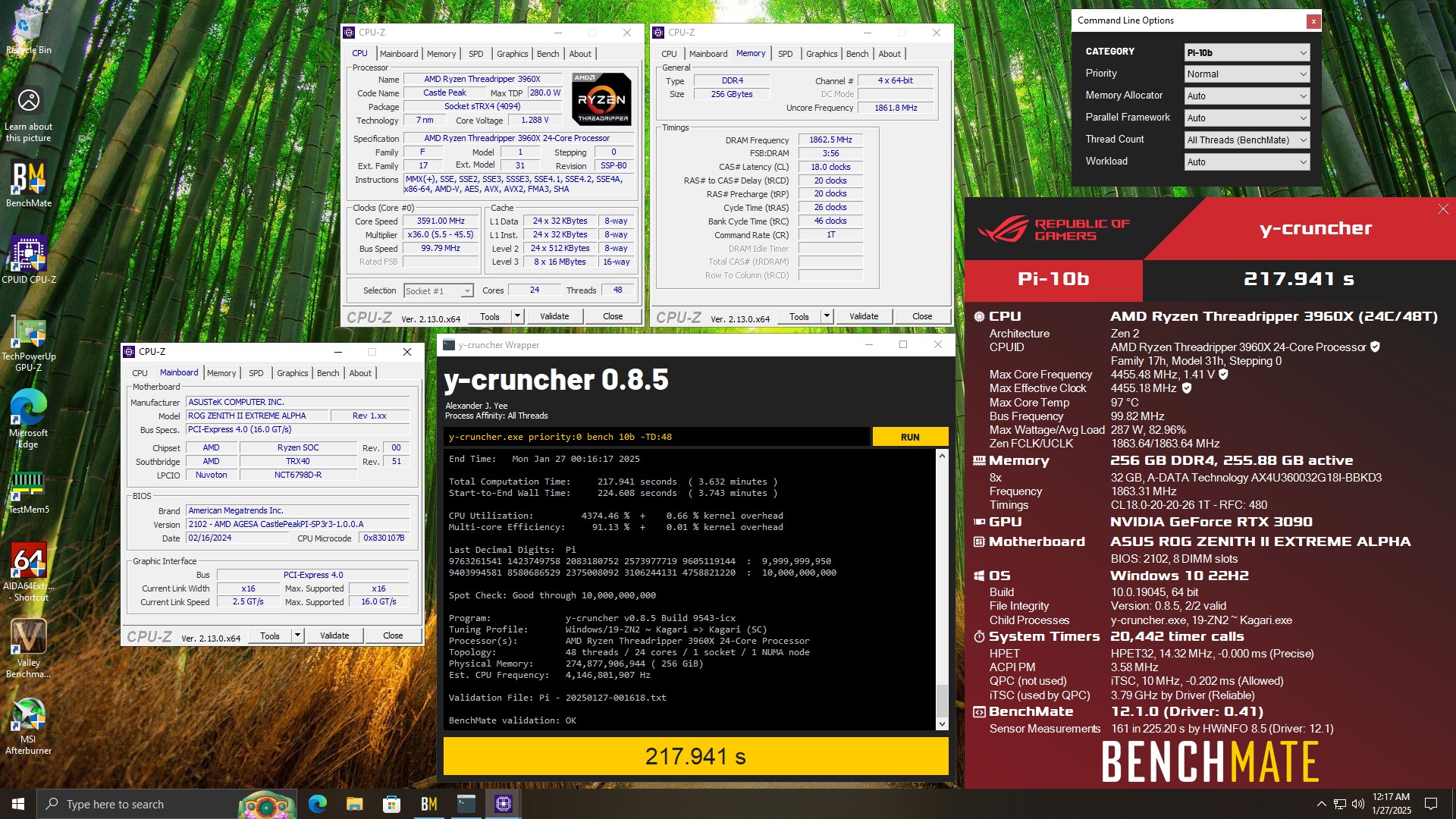Viewport: 1456px width, 819px height.
Task: Click the Memory Size value 256 GBytes
Action: pos(732,94)
